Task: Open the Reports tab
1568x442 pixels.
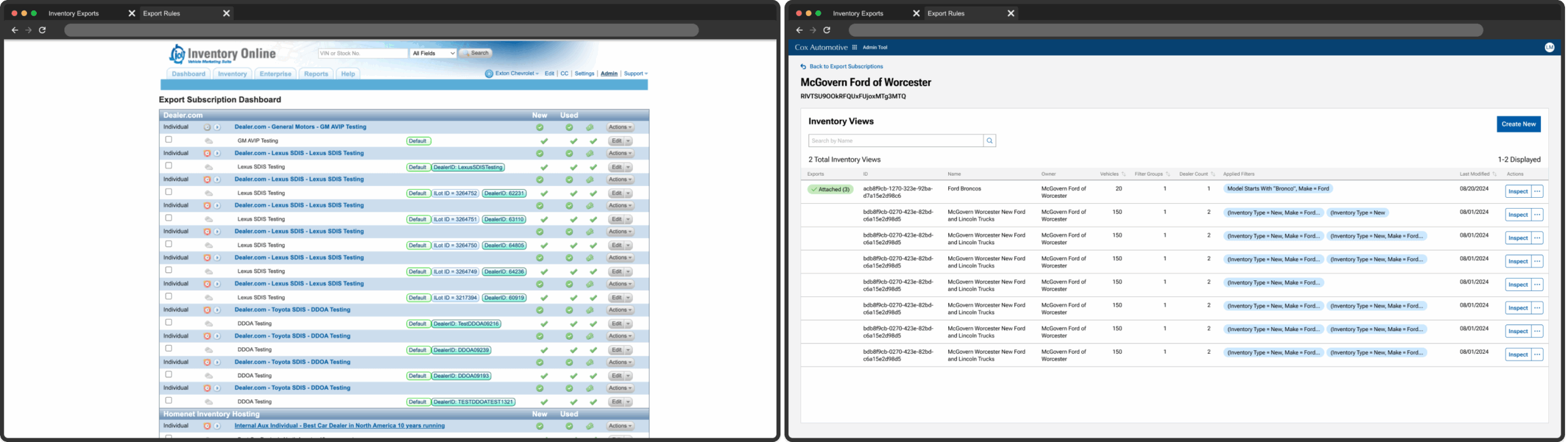Action: point(316,74)
